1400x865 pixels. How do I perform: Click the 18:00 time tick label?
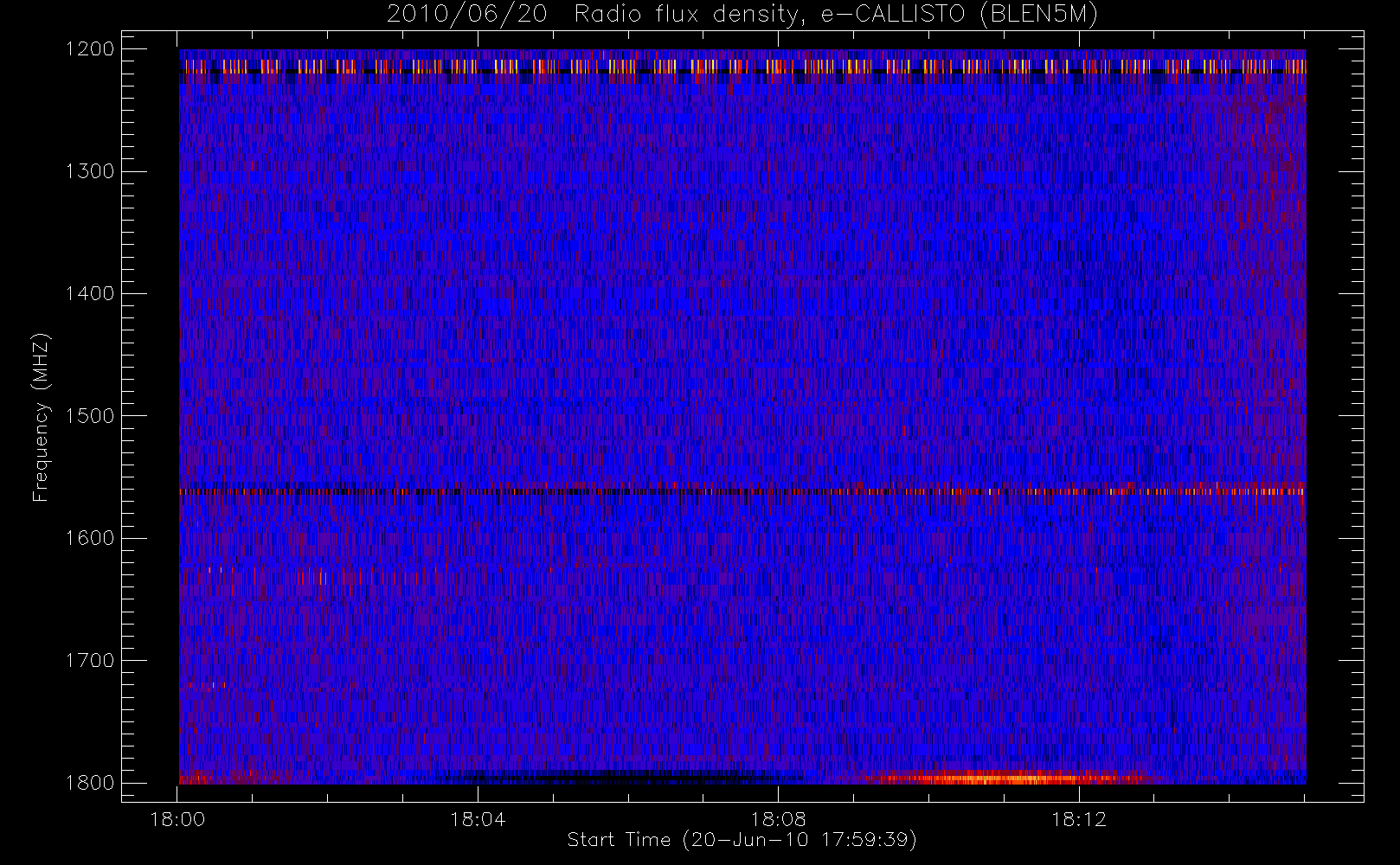pyautogui.click(x=177, y=819)
